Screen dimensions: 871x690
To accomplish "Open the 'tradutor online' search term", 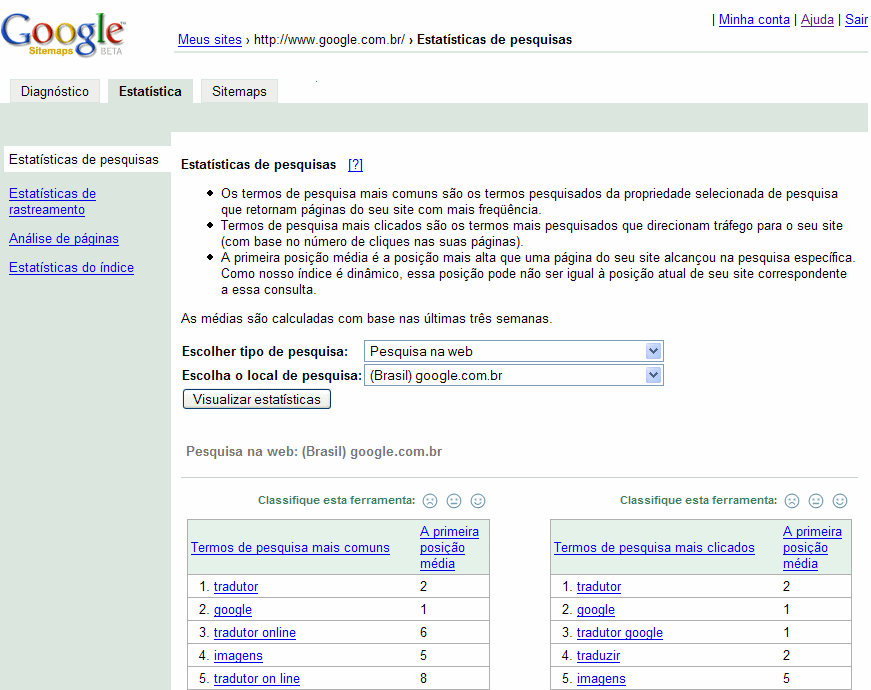I will click(255, 632).
